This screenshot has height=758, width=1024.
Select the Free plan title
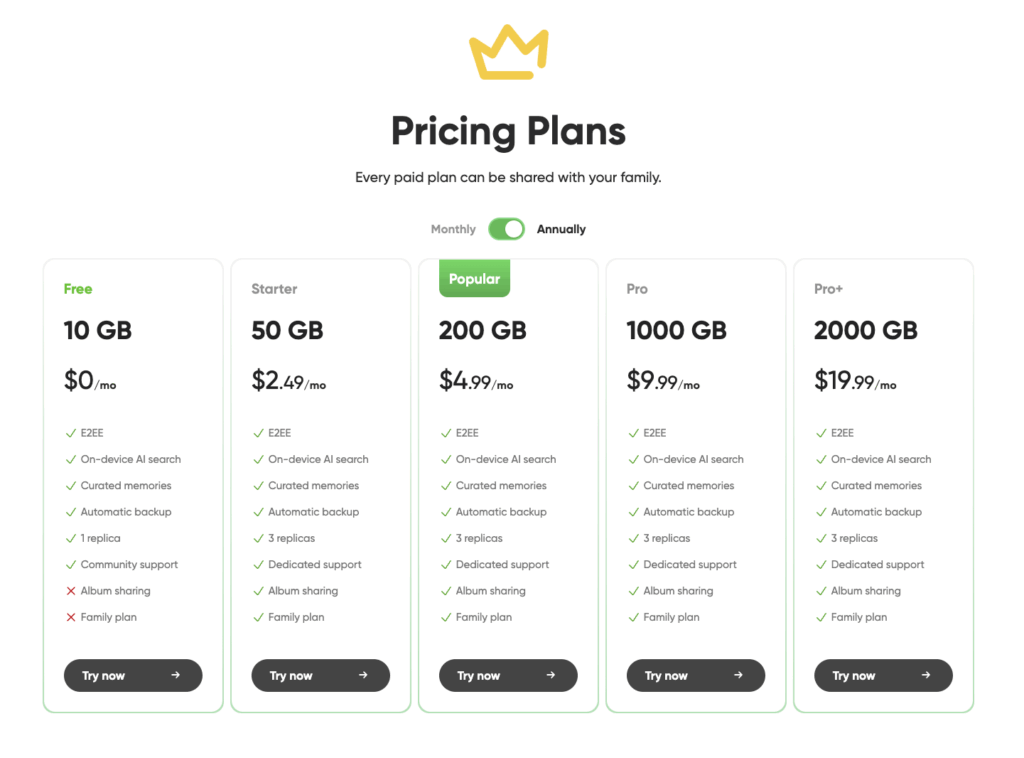[x=78, y=289]
